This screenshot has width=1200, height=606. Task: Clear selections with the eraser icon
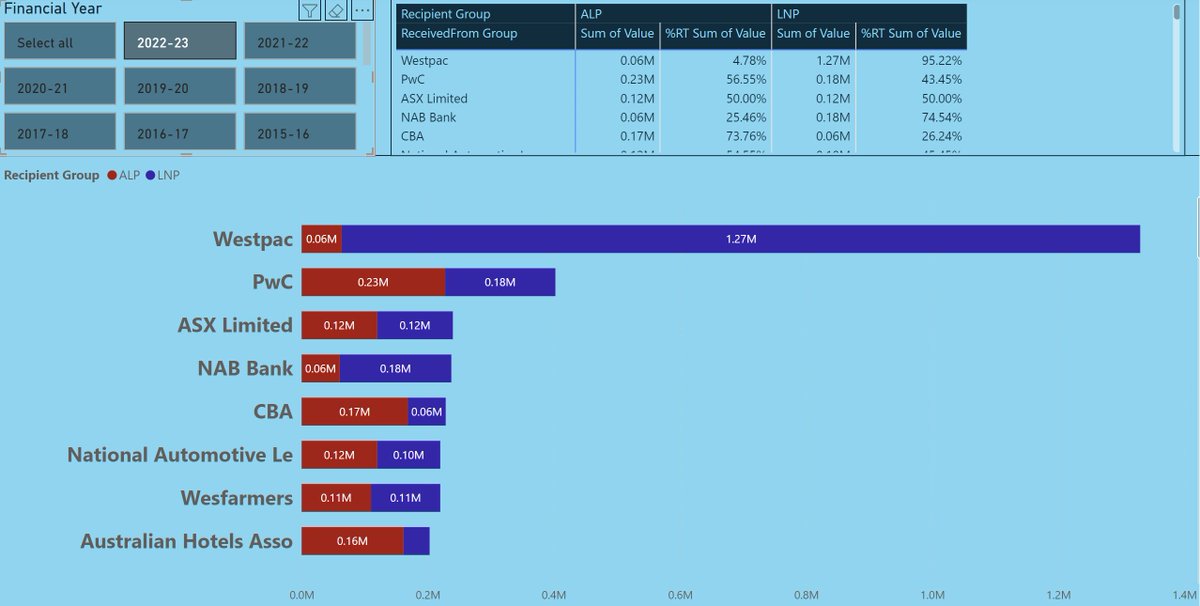[x=336, y=10]
